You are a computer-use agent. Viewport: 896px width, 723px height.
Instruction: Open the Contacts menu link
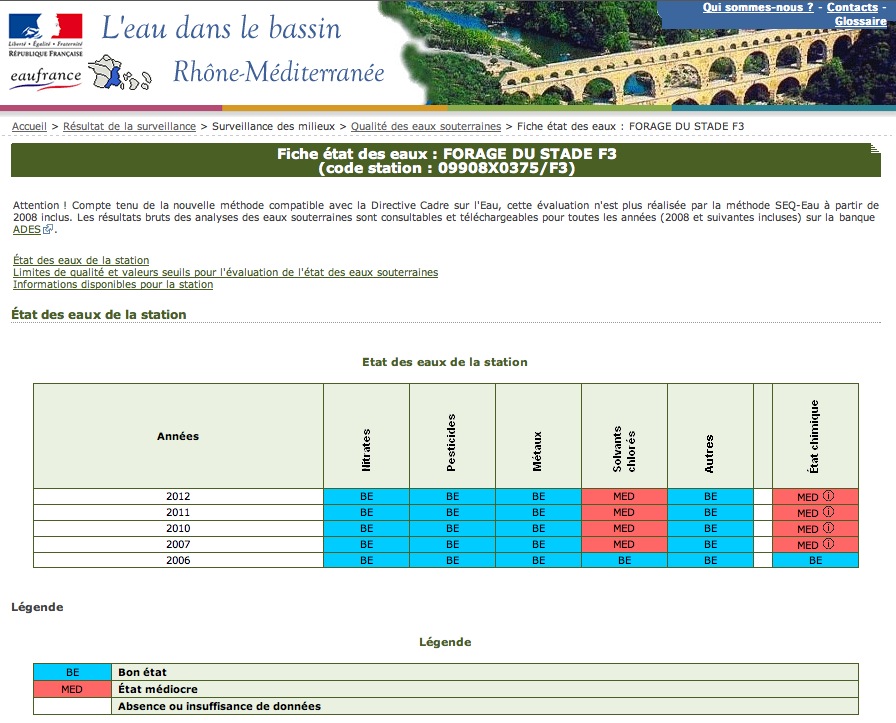tap(852, 7)
